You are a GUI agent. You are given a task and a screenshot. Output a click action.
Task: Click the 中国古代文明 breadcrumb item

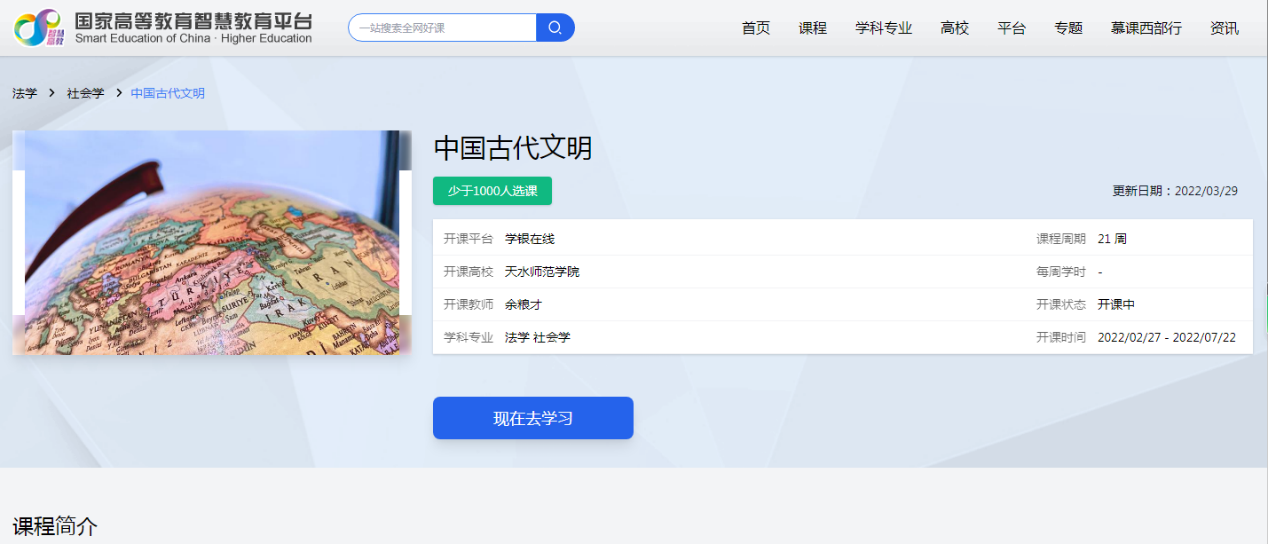(167, 93)
